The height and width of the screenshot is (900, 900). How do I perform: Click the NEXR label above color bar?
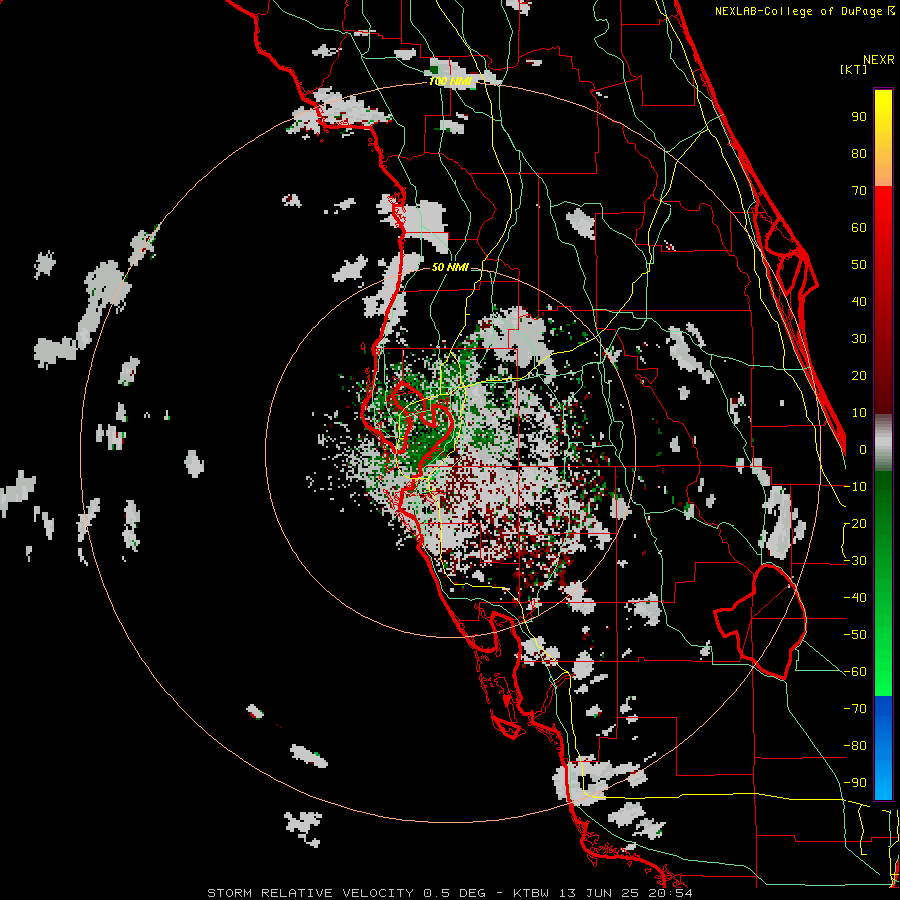pyautogui.click(x=878, y=60)
